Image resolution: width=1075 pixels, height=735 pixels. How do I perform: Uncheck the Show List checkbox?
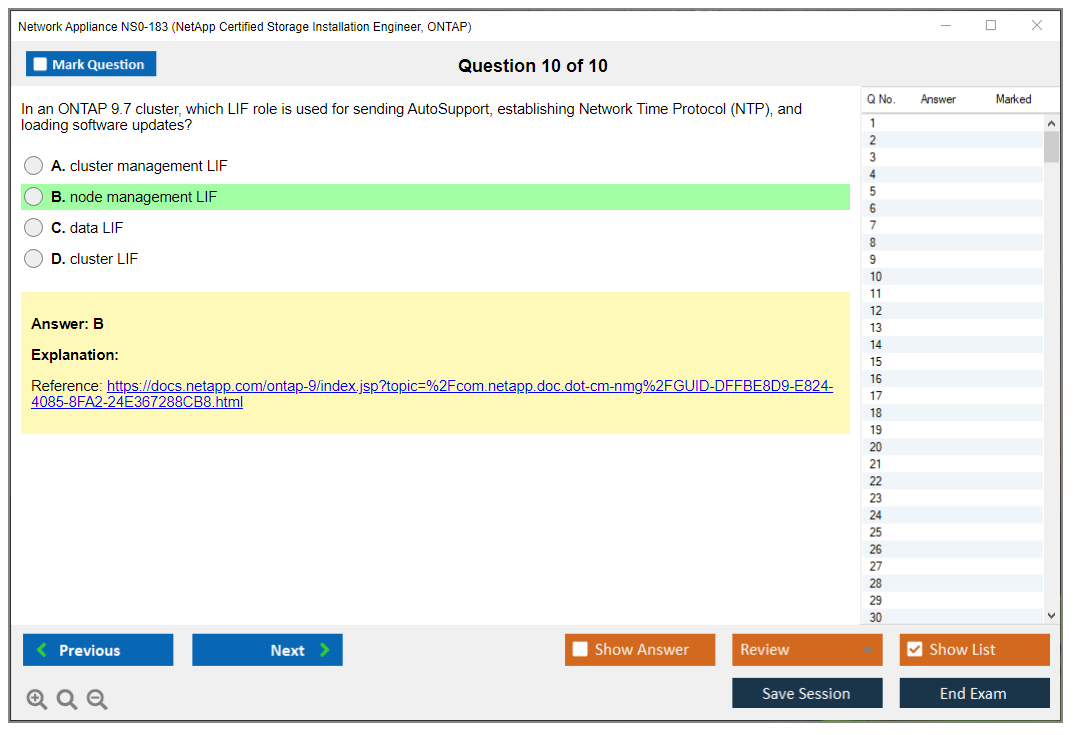pos(914,650)
